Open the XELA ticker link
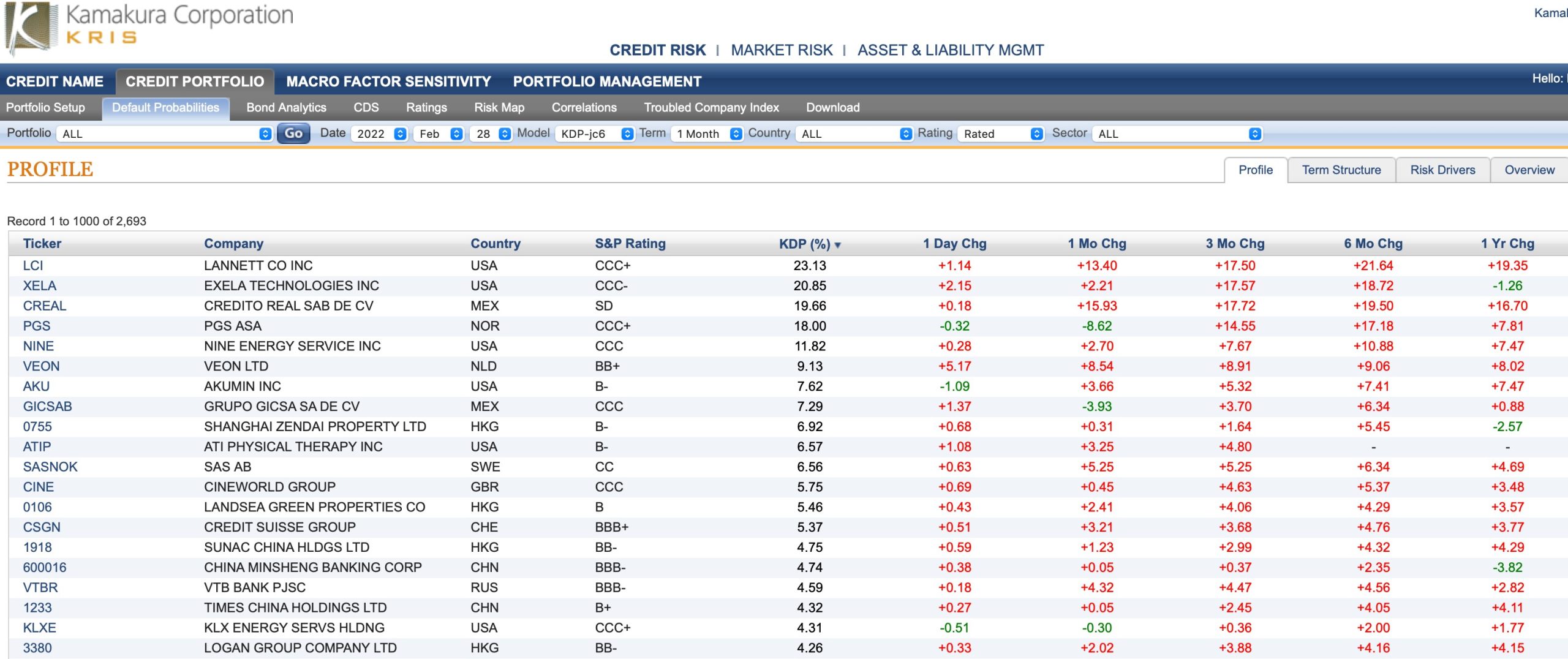This screenshot has width=1568, height=659. coord(39,286)
